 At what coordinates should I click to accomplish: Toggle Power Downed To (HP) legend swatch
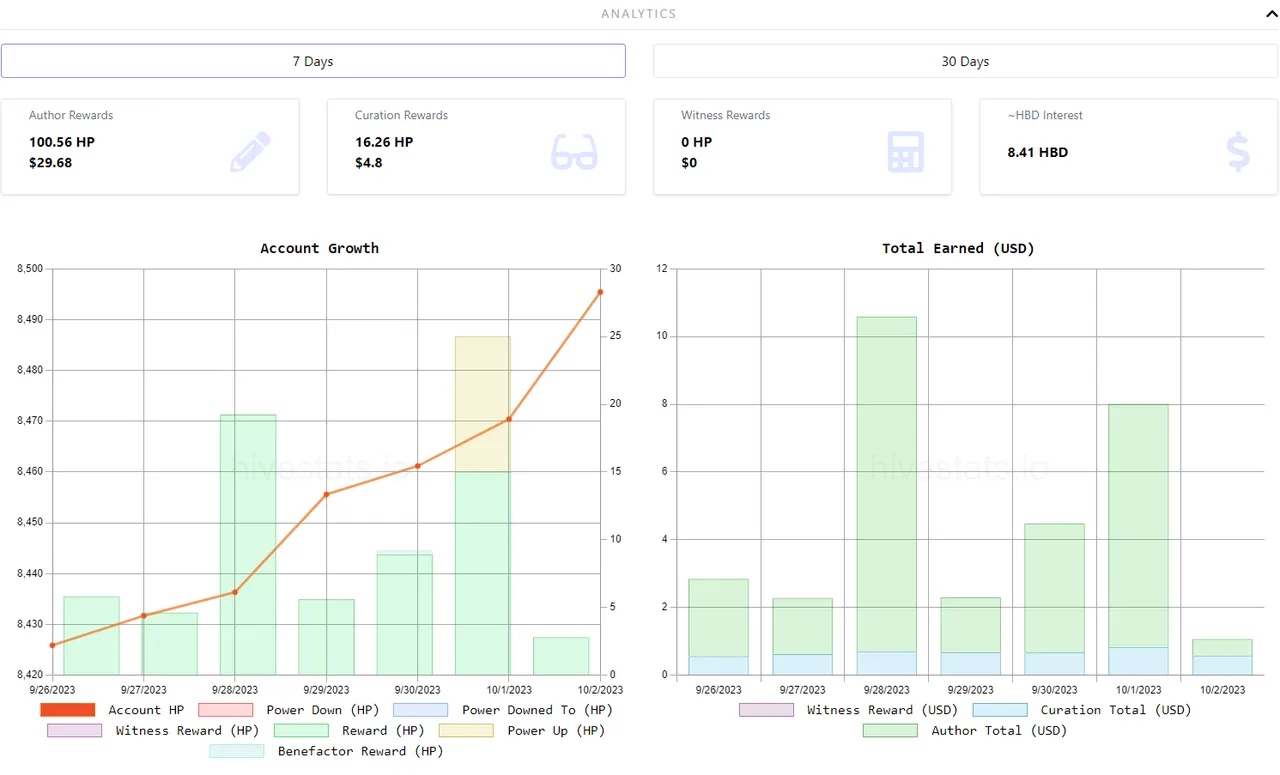pos(421,710)
